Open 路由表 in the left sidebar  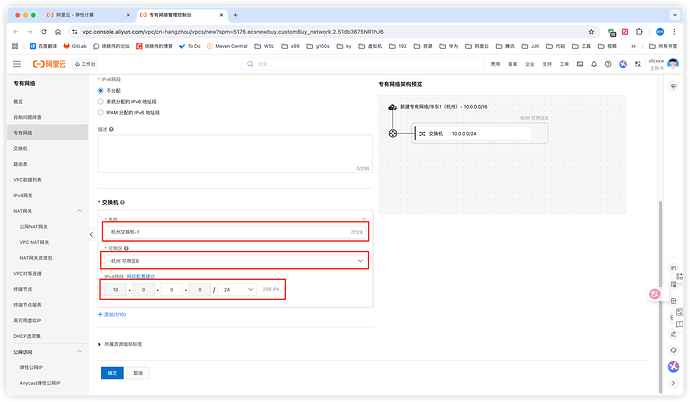tap(22, 164)
